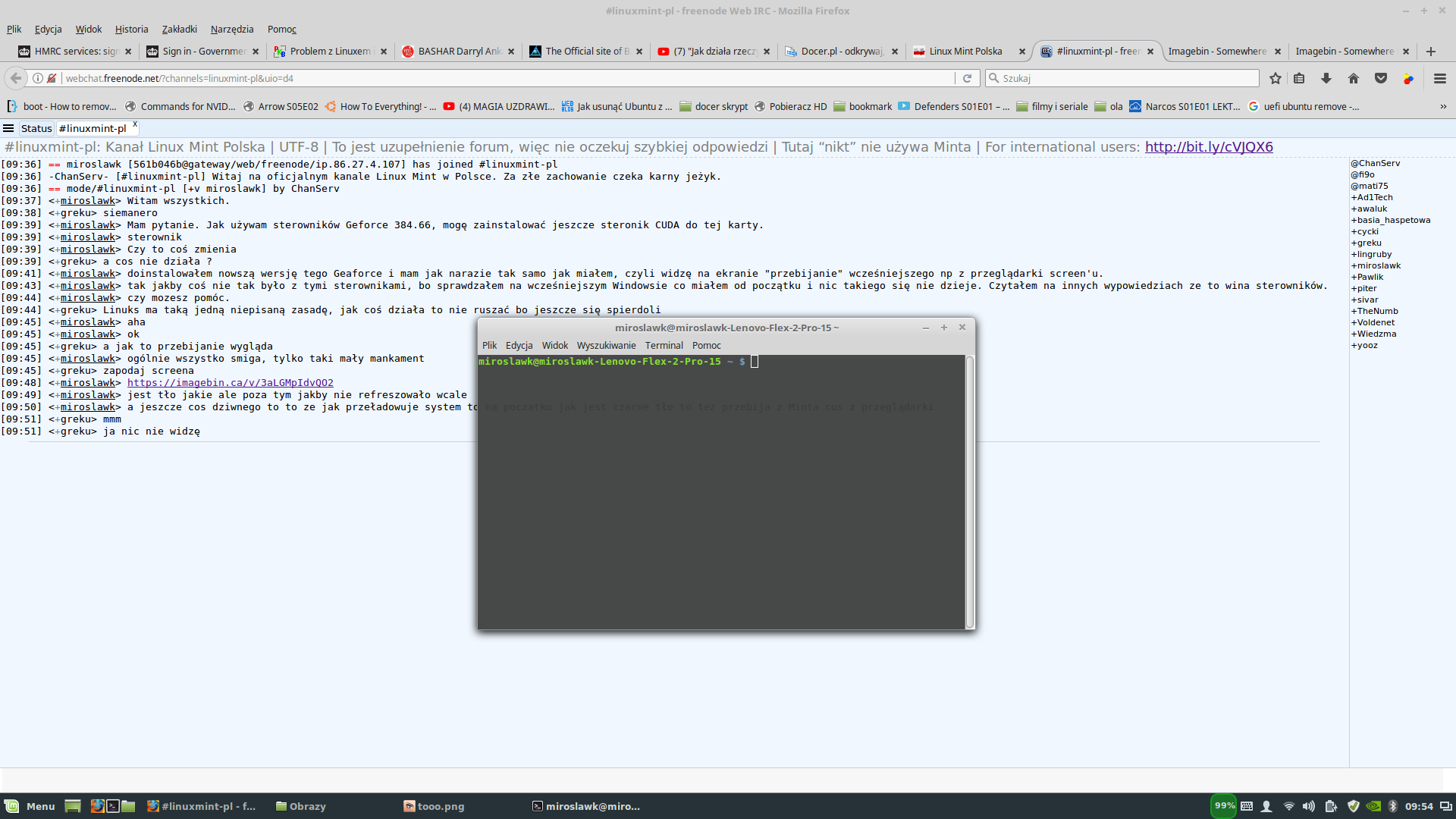
Task: Open the Firefox downloads arrow
Action: click(x=1326, y=78)
